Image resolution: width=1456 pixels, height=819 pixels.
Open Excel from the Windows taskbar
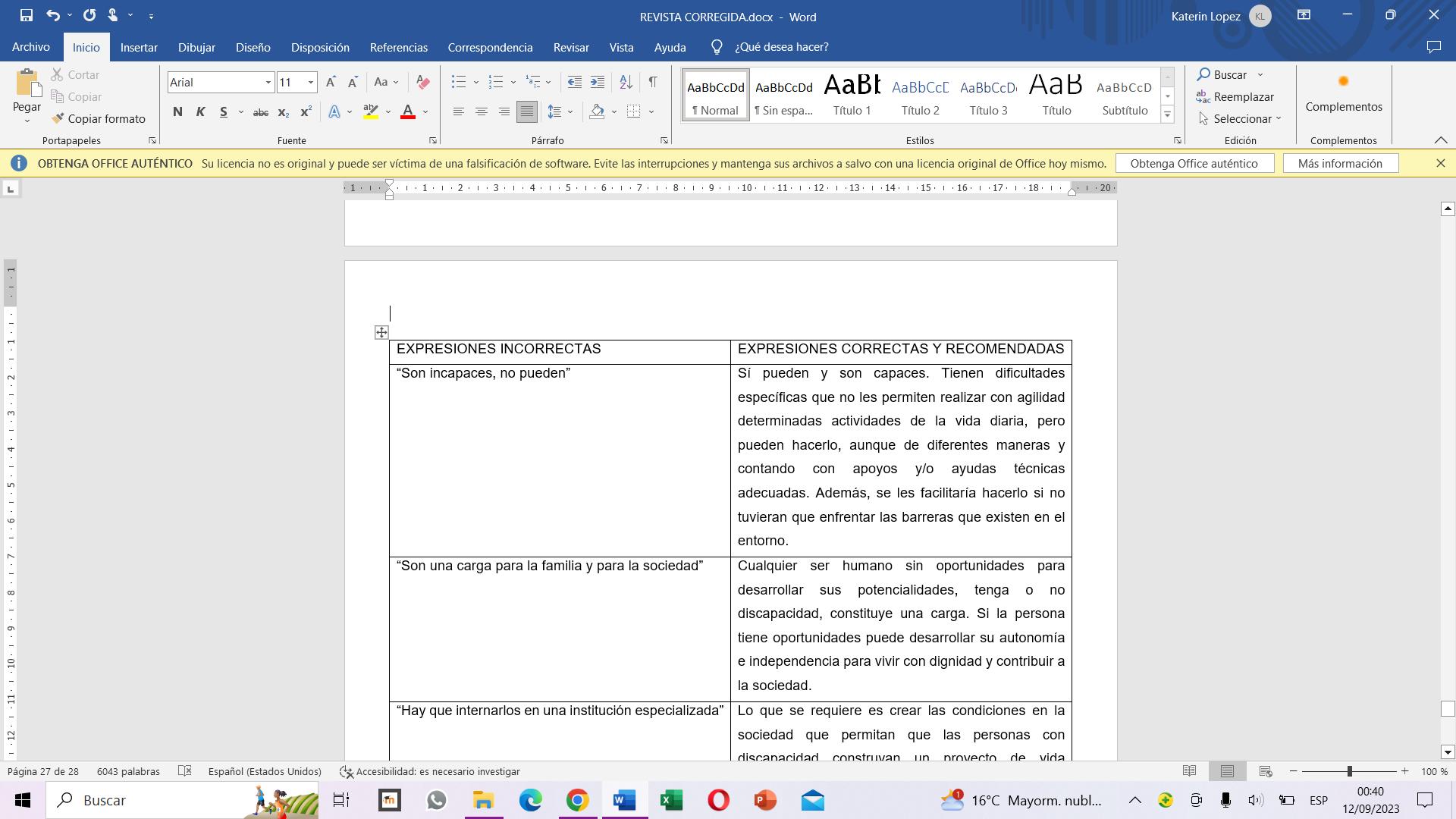(671, 800)
